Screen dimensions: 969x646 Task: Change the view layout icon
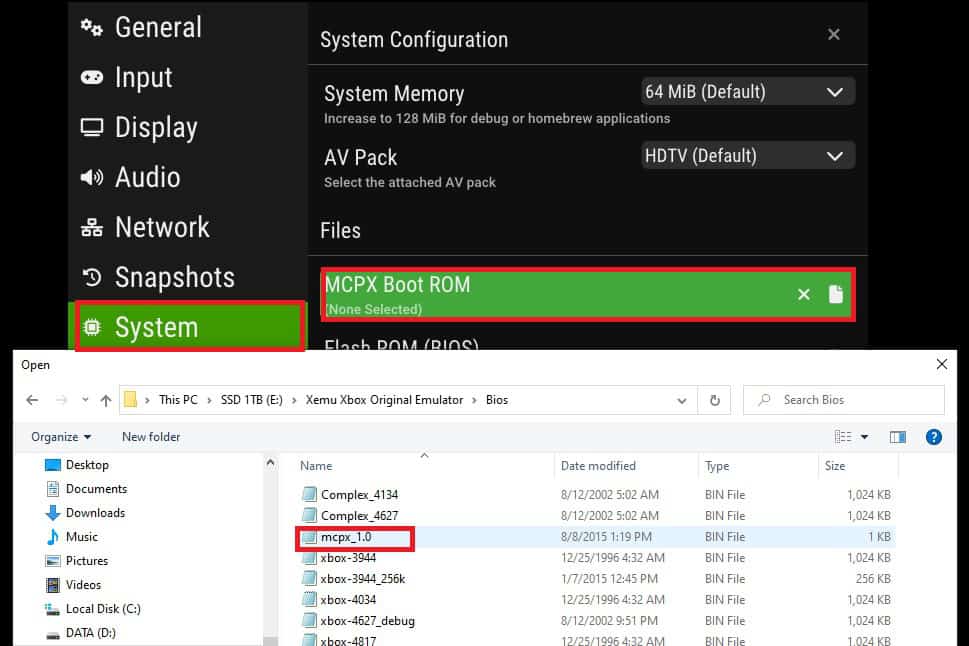tap(843, 437)
